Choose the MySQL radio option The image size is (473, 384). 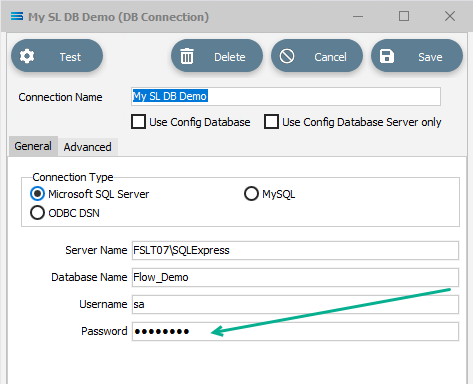251,194
